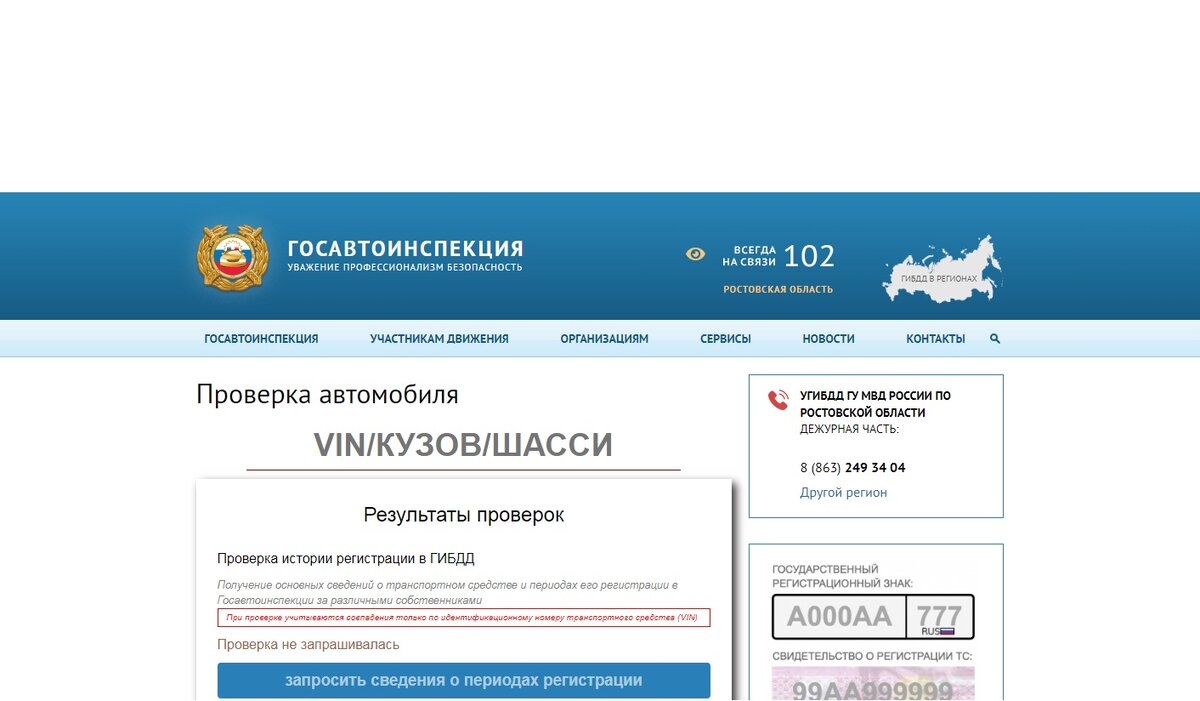This screenshot has width=1200, height=701.
Task: Open the СЕРВИСЫ menu
Action: click(724, 338)
